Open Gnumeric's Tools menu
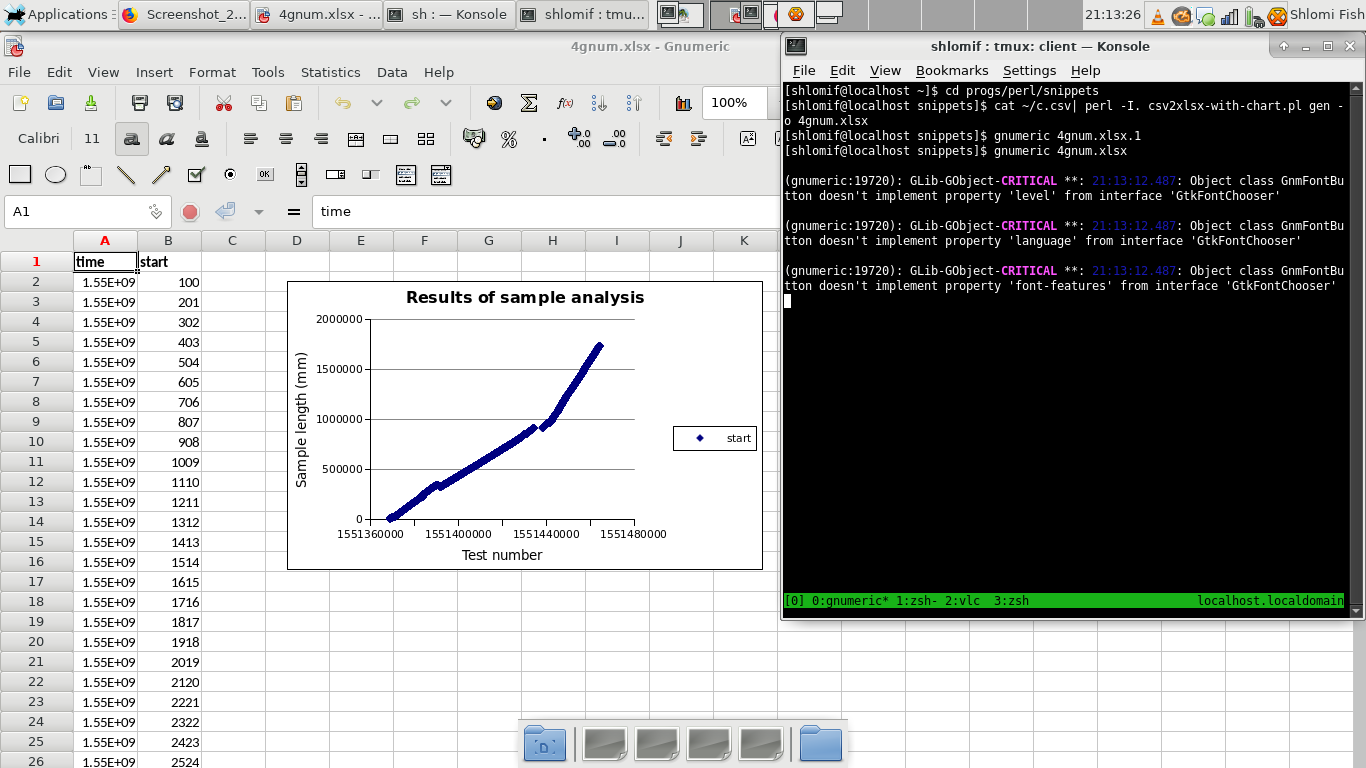 pos(268,72)
